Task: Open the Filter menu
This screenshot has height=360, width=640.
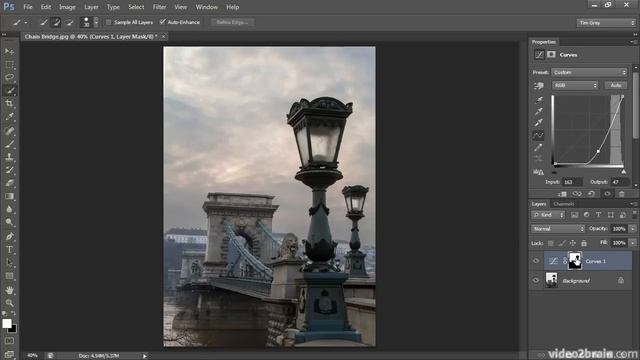Action: coord(159,7)
